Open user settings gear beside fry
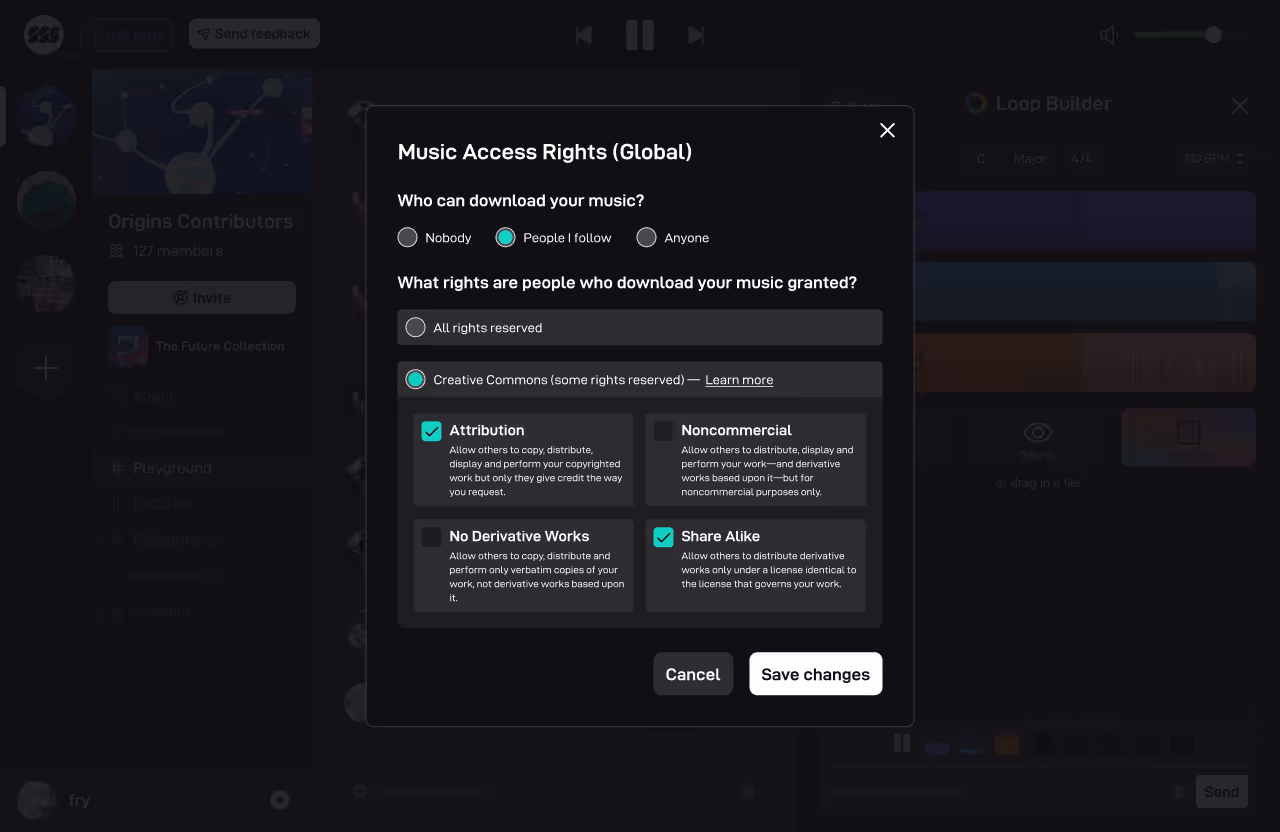 [280, 800]
